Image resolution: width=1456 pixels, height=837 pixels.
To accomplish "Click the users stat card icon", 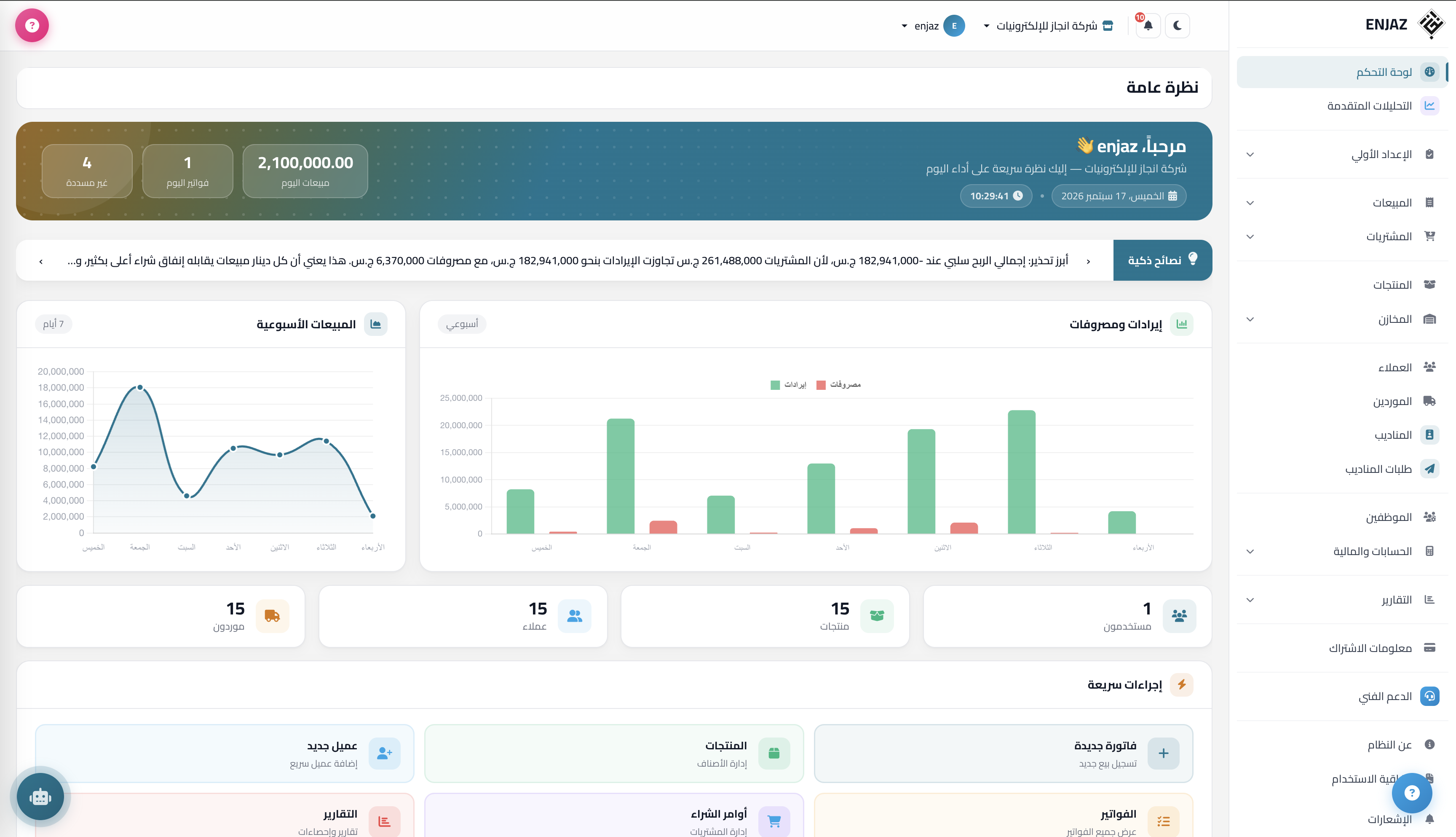I will (1179, 616).
